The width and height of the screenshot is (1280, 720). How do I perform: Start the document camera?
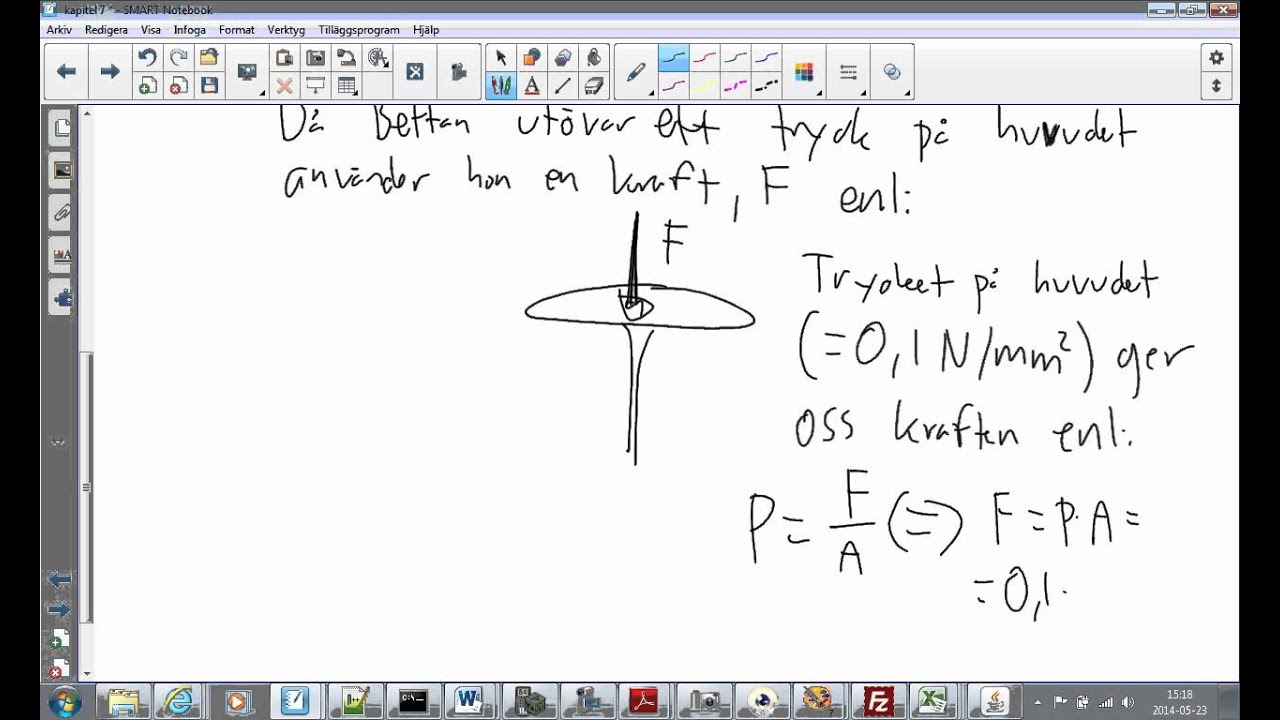[x=346, y=58]
